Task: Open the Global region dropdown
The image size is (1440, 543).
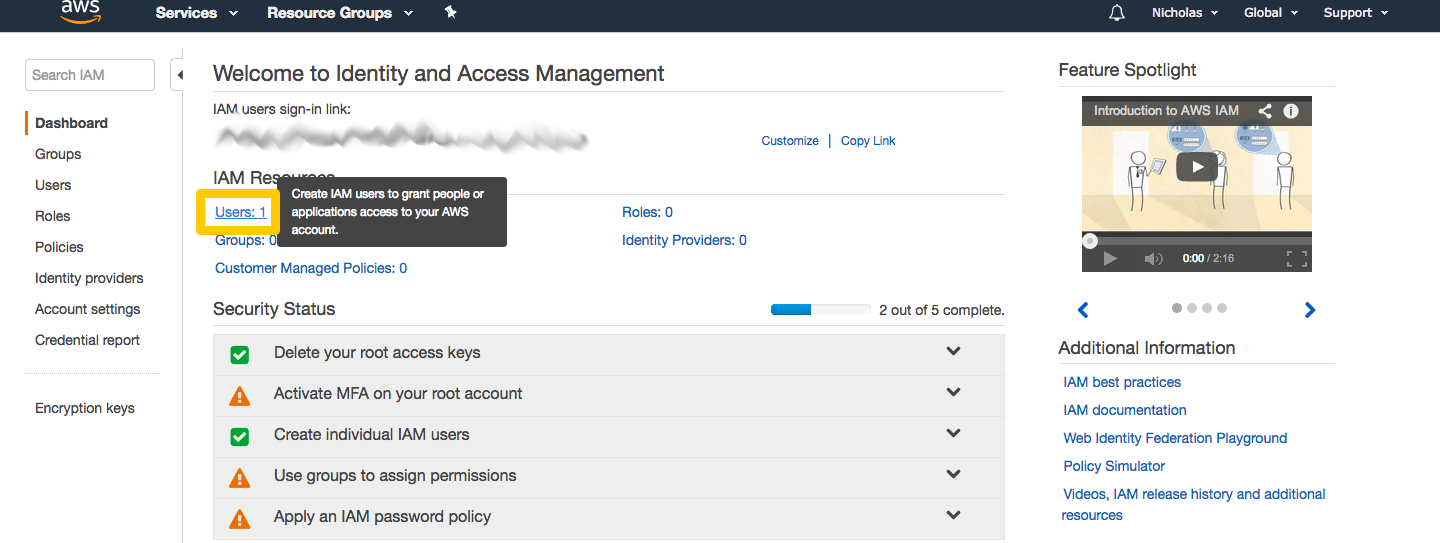Action: [x=1271, y=13]
